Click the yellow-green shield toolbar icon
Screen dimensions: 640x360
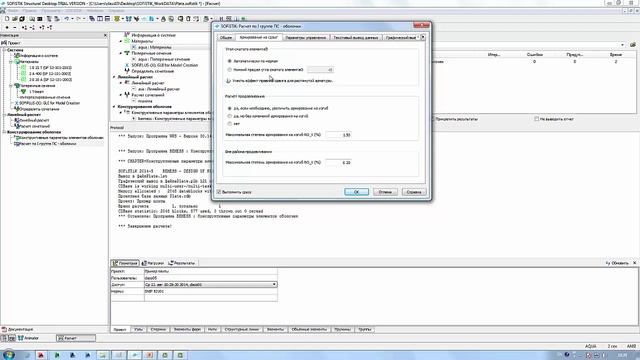click(117, 19)
